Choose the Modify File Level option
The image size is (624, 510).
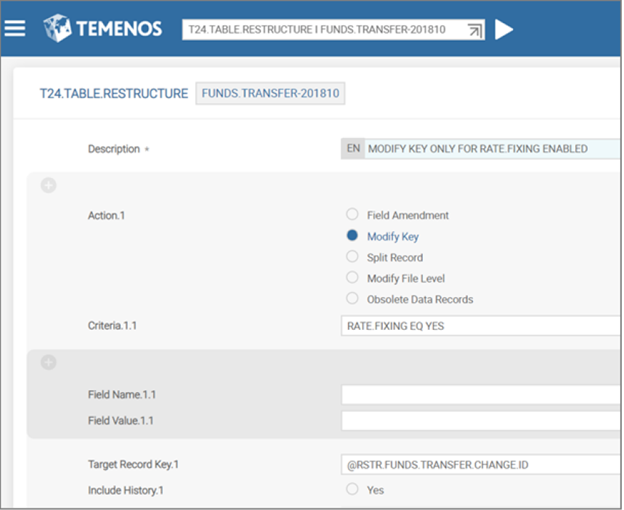coord(352,278)
